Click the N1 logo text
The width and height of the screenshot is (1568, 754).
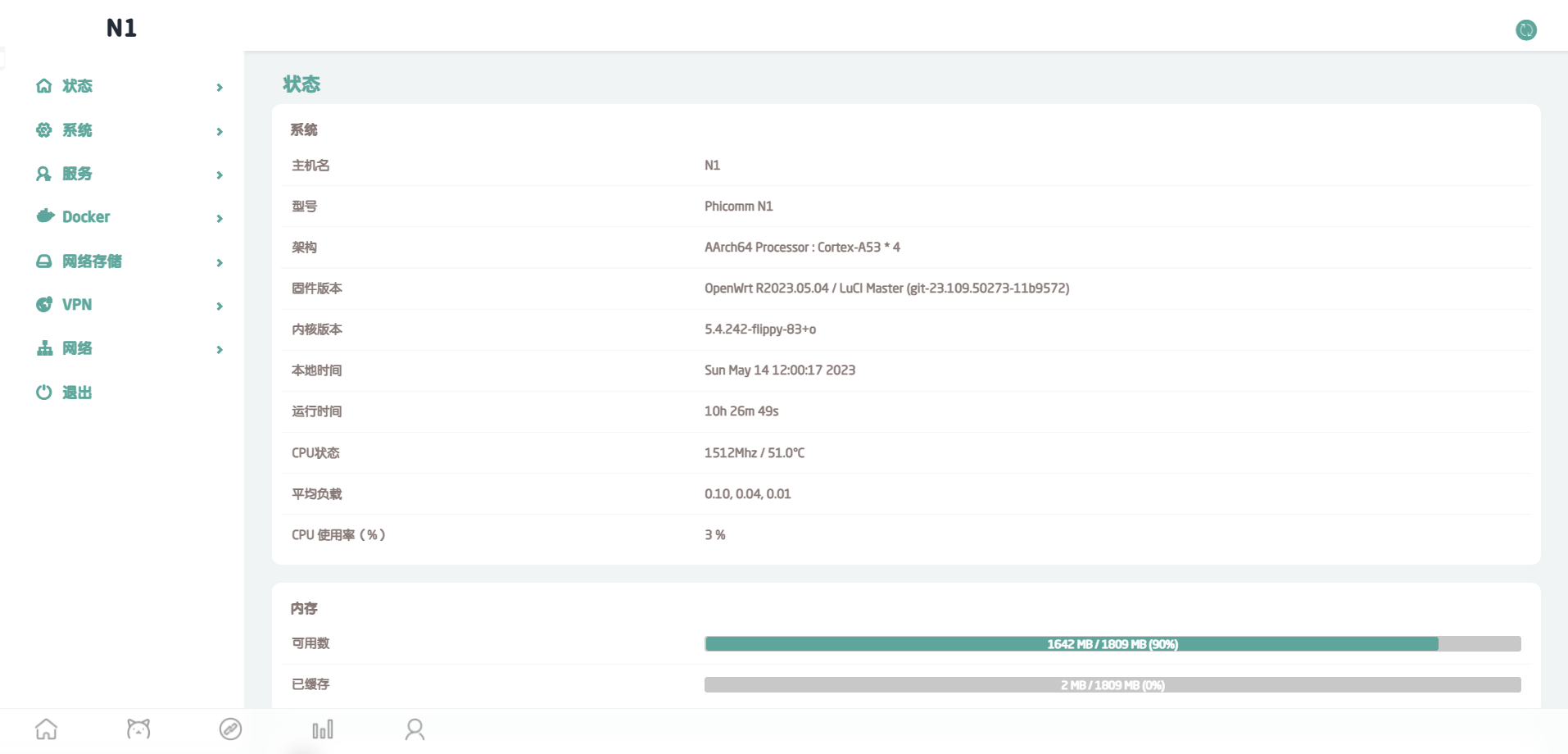click(x=121, y=28)
